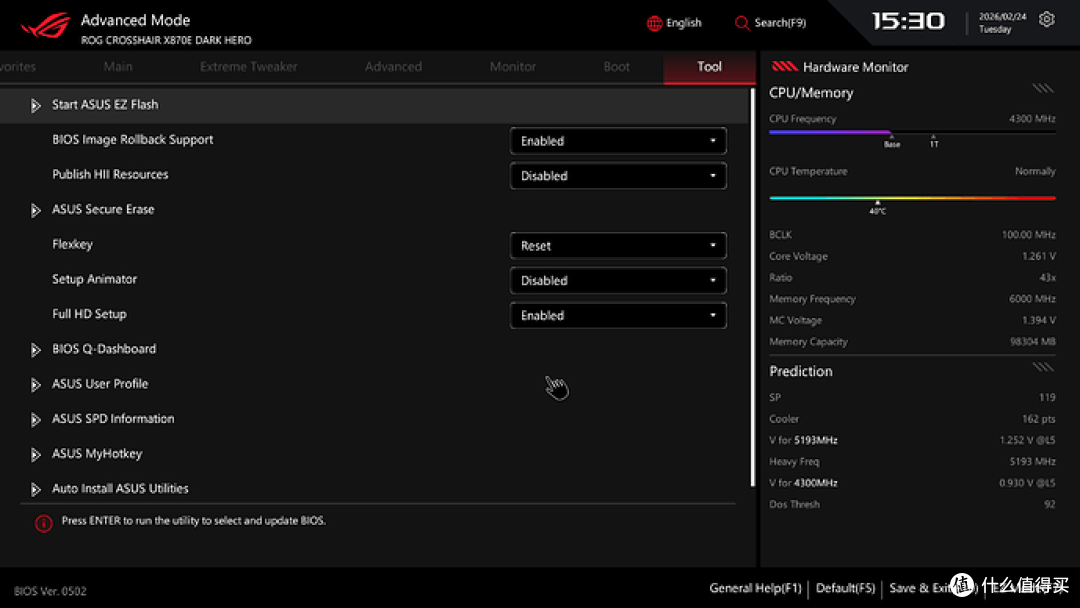The height and width of the screenshot is (608, 1080).
Task: Switch to the Main tab
Action: [118, 67]
